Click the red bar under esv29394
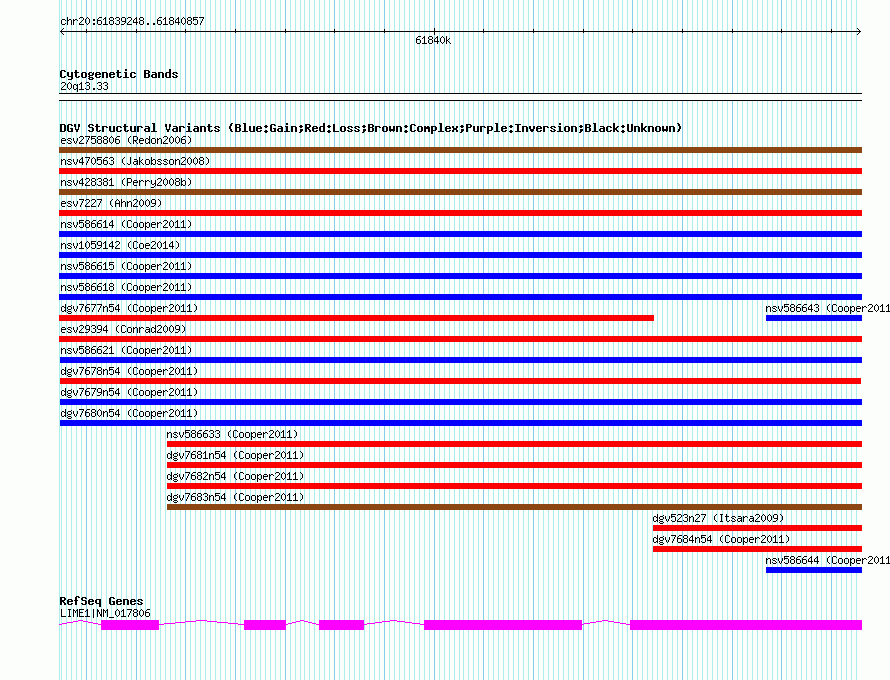The image size is (890, 680). pos(460,339)
